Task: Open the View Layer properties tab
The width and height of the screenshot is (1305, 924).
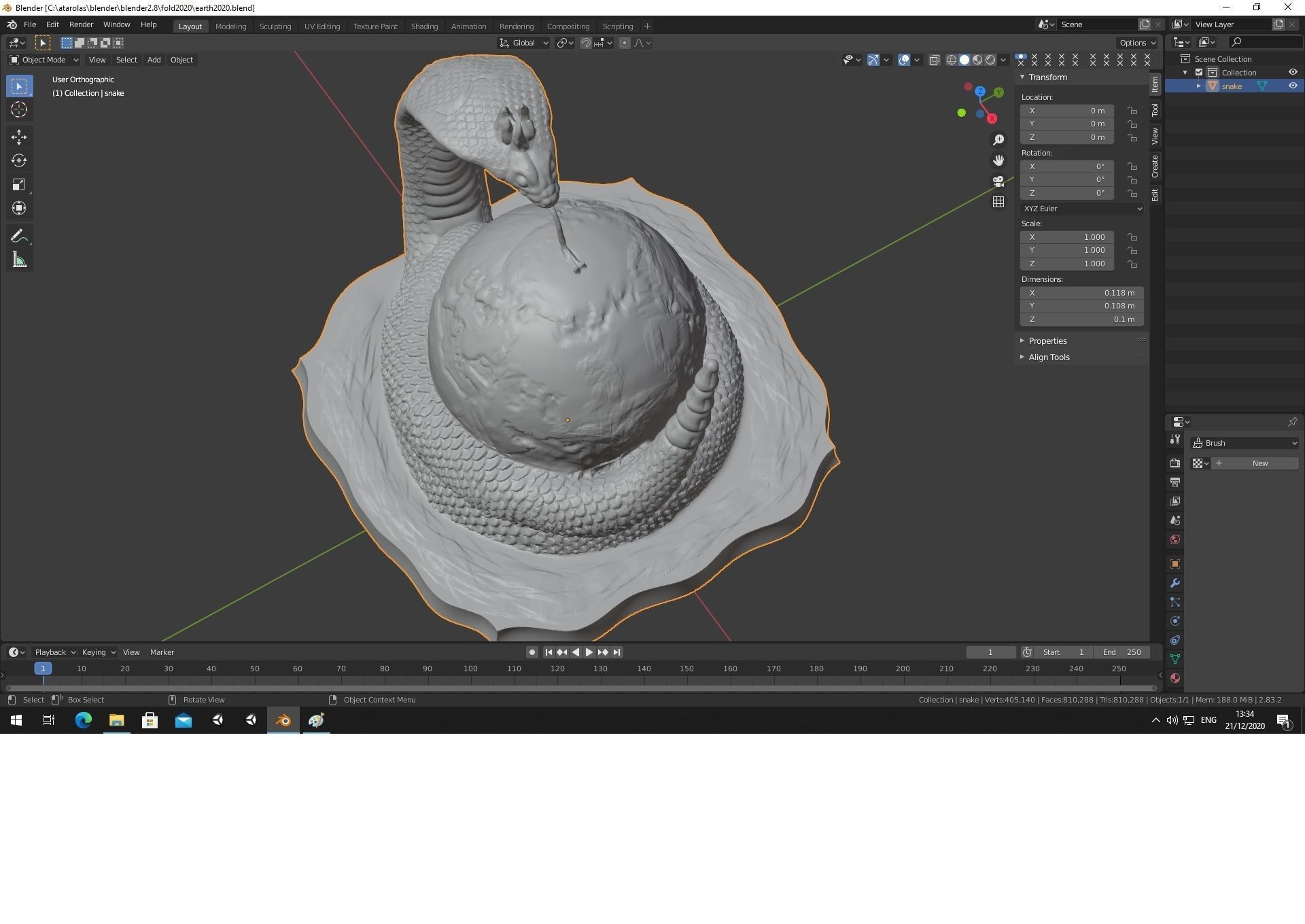Action: [x=1175, y=501]
